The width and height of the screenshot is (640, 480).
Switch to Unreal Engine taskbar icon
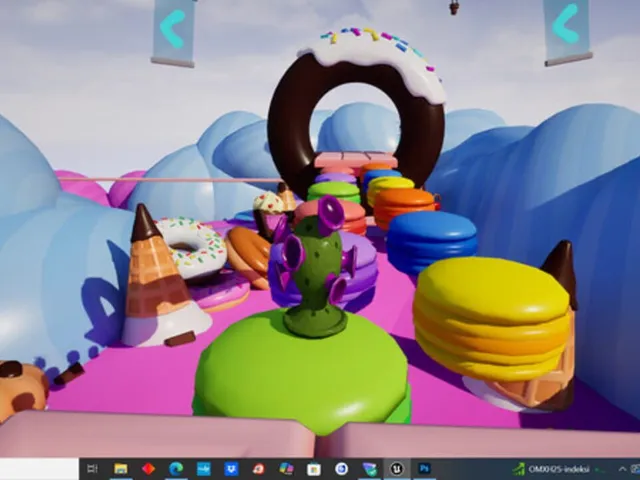397,469
